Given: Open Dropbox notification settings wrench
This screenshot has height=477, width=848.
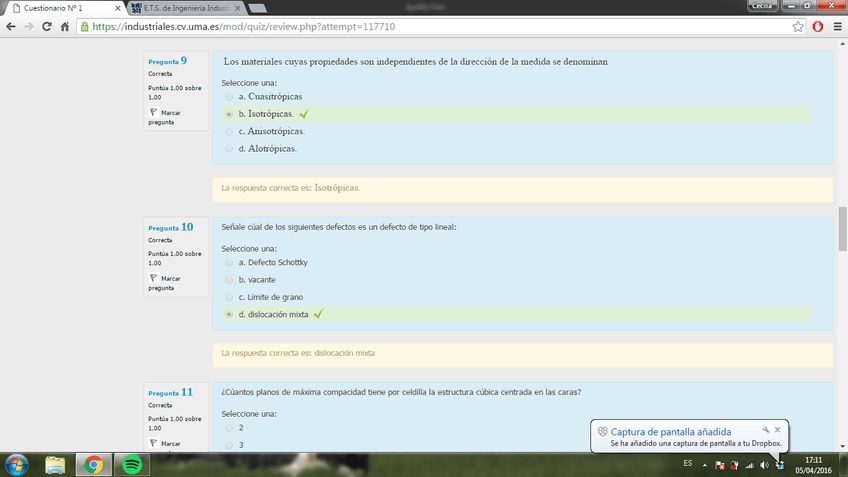Looking at the screenshot, I should pos(766,429).
